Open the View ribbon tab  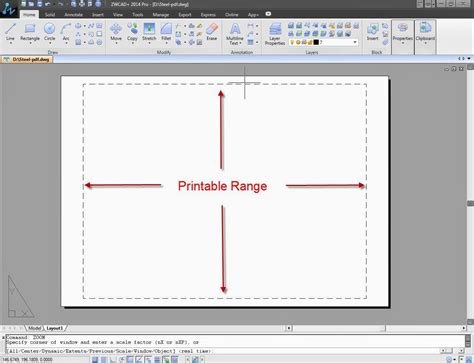118,15
